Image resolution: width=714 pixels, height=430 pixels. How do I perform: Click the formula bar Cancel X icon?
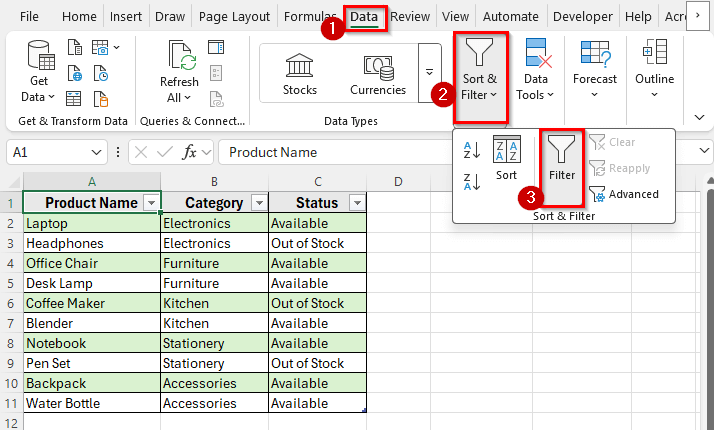(141, 152)
